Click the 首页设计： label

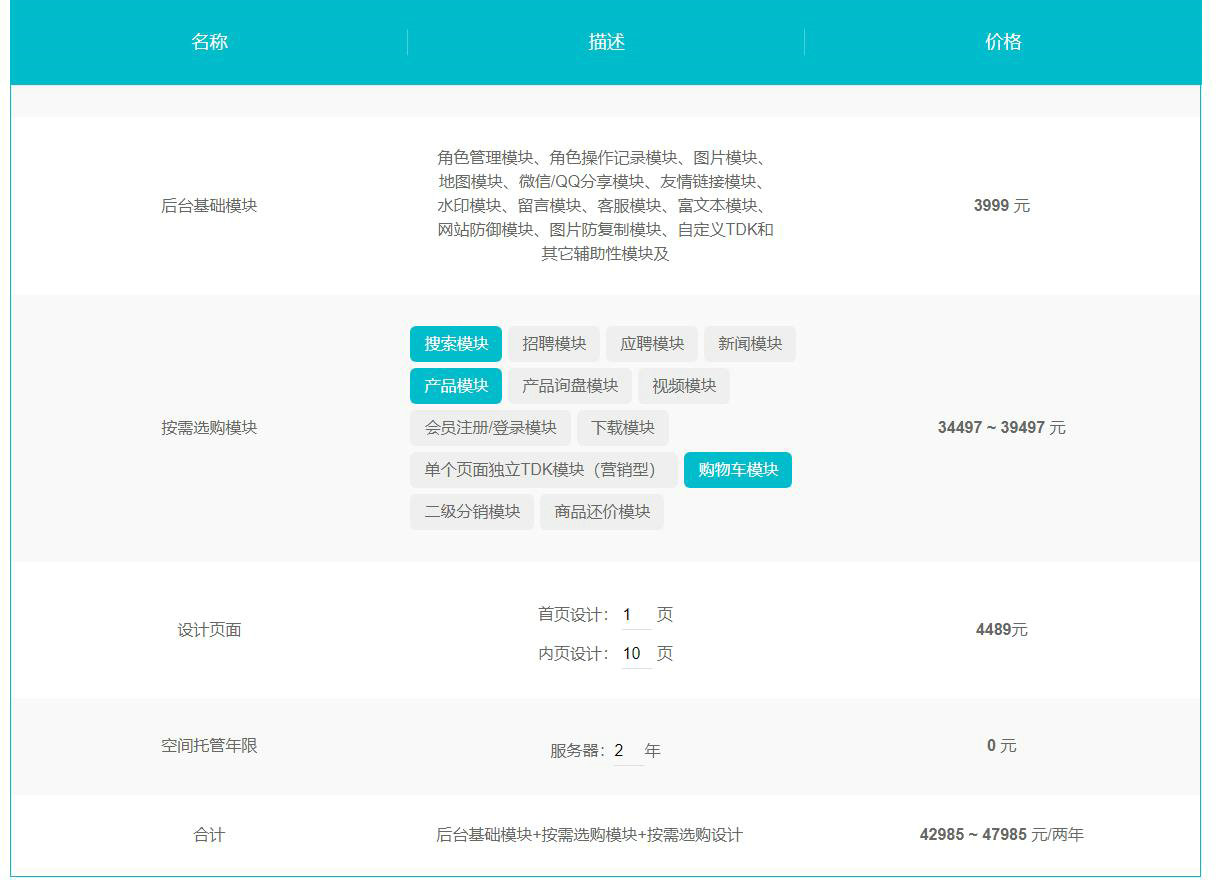573,615
